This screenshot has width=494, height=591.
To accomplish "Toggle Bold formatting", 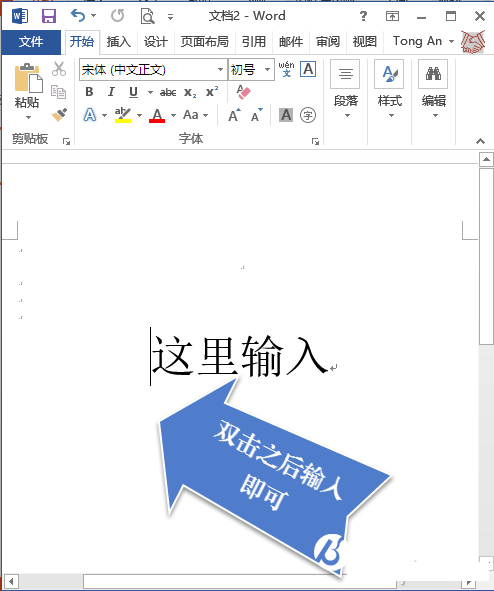I will (x=89, y=92).
